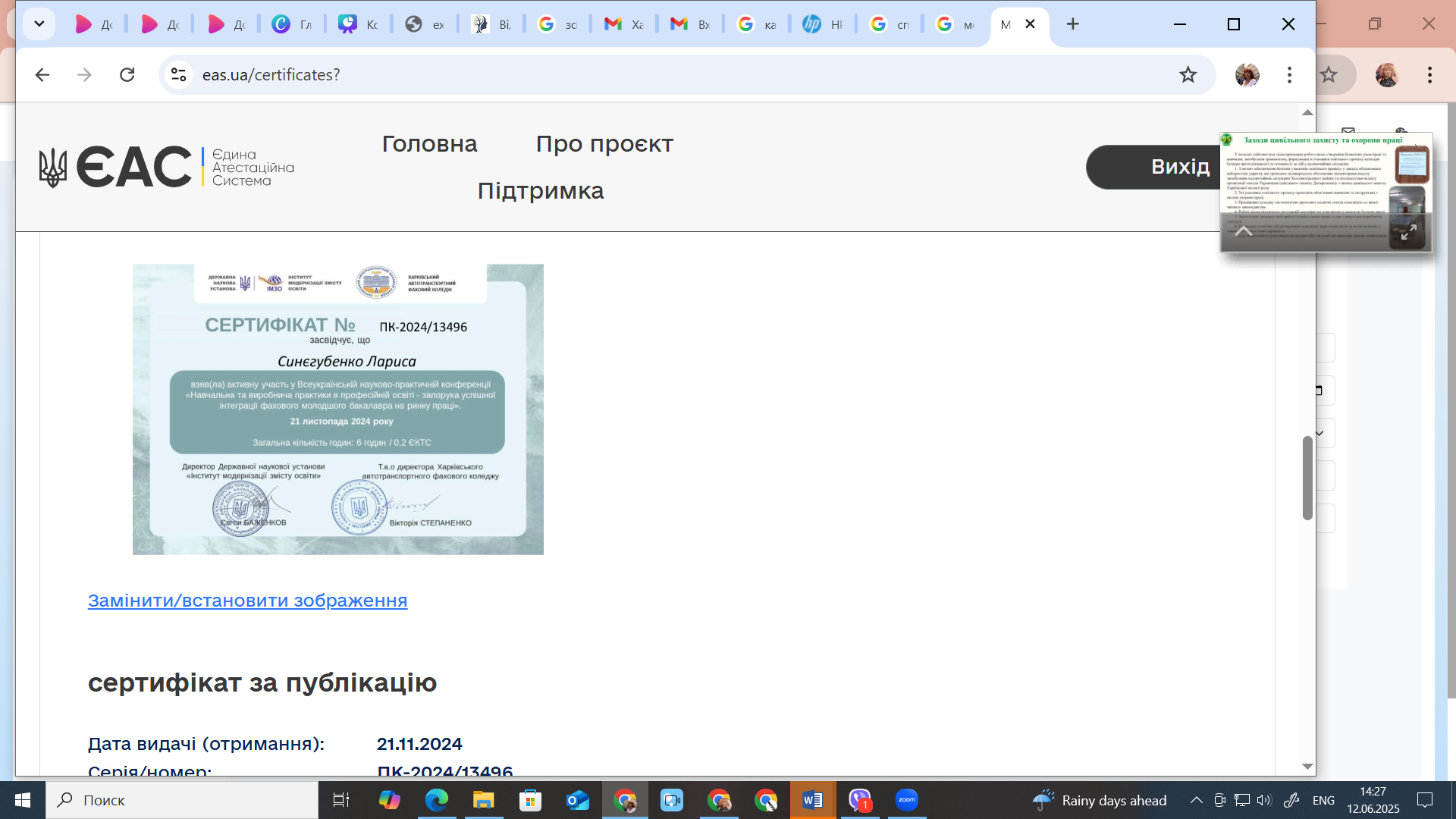Screen dimensions: 1456x819
Task: Expand the picture-in-picture preview window
Action: [1408, 232]
